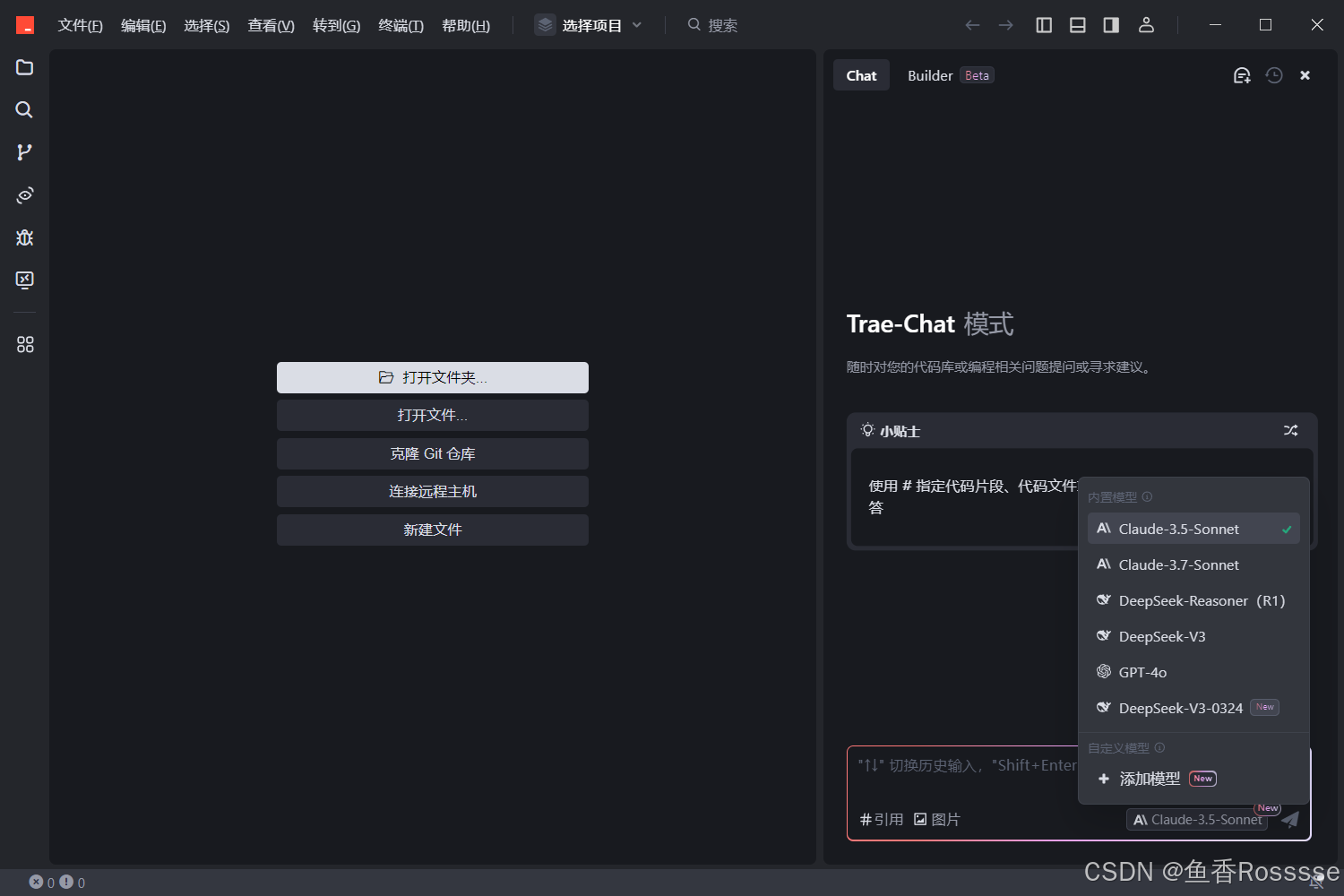Toggle the bottom panel layout icon

click(1078, 25)
